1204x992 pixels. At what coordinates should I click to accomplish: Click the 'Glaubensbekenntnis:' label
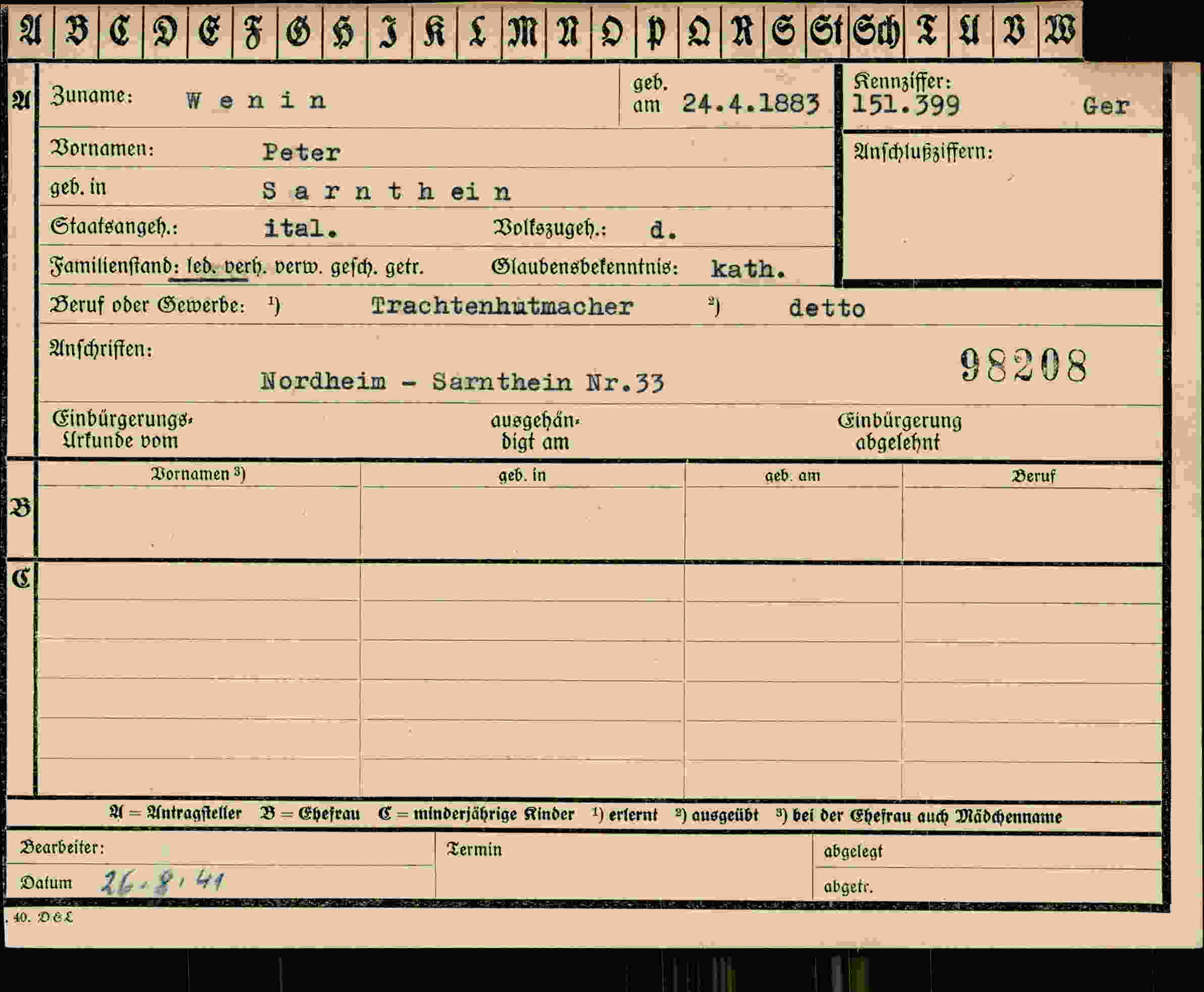click(x=584, y=267)
